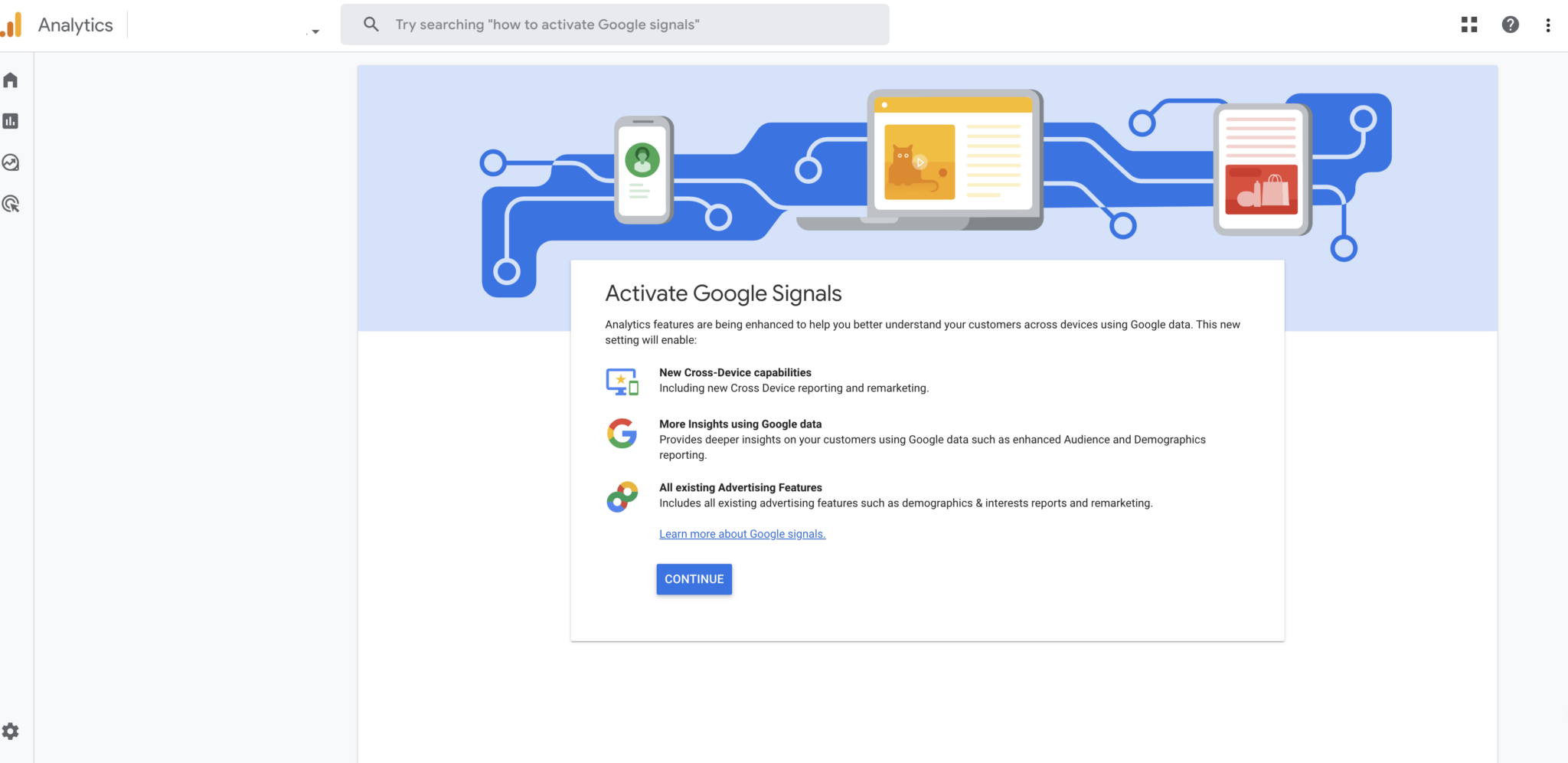This screenshot has width=1568, height=763.
Task: Click the phone illustration in banner
Action: click(643, 170)
